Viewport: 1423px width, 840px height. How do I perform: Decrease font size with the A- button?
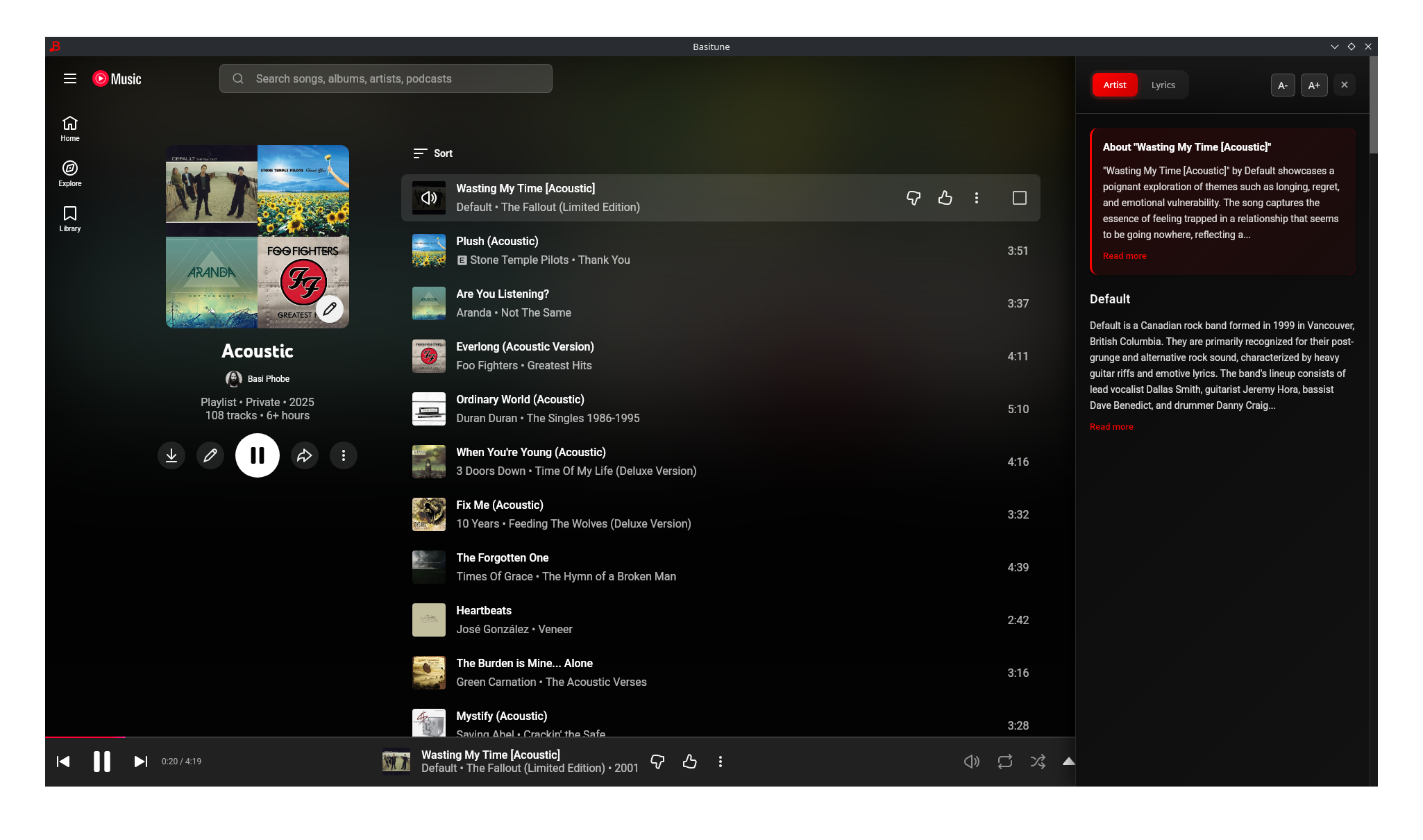pyautogui.click(x=1282, y=85)
